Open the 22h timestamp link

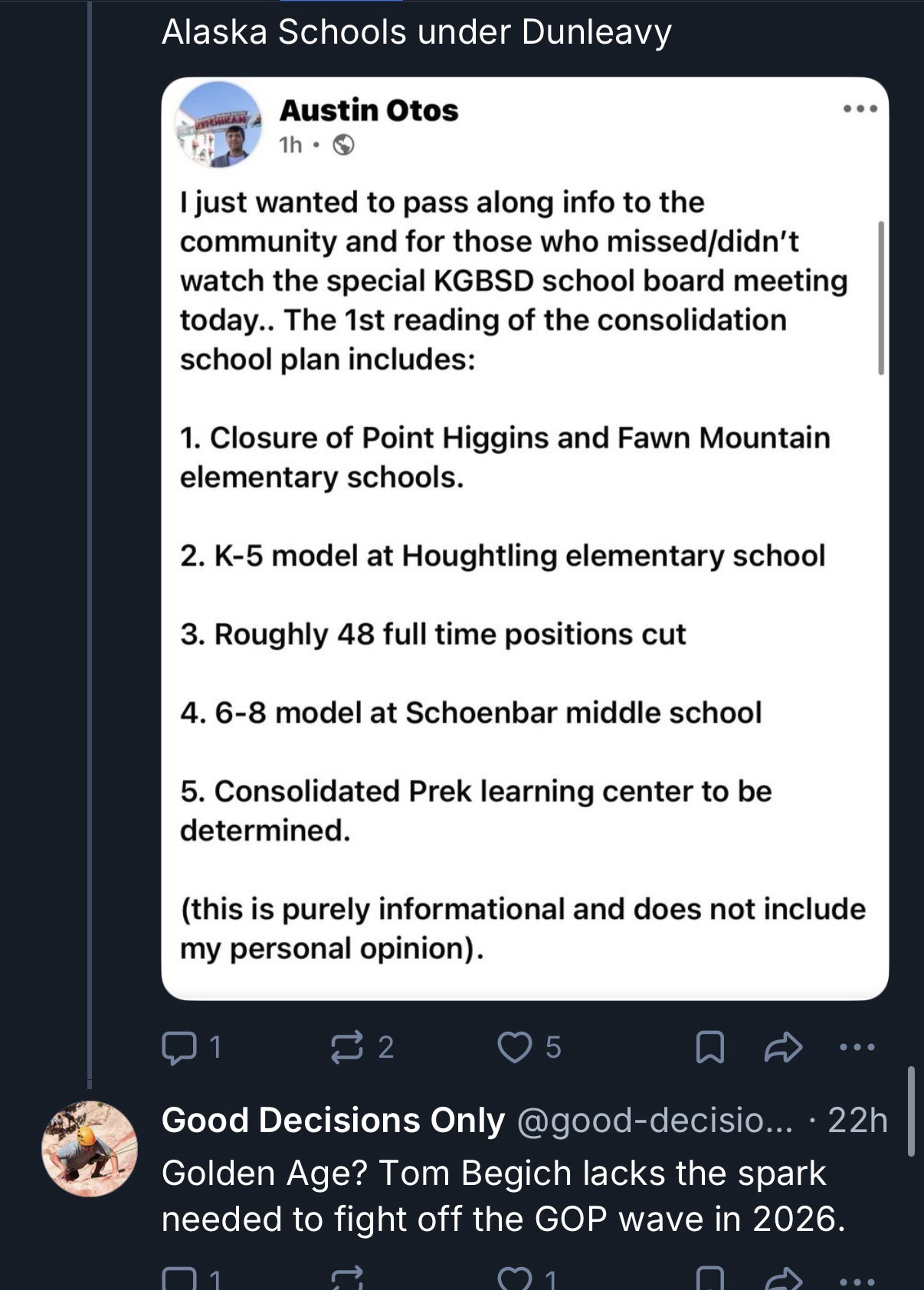coord(857,1121)
